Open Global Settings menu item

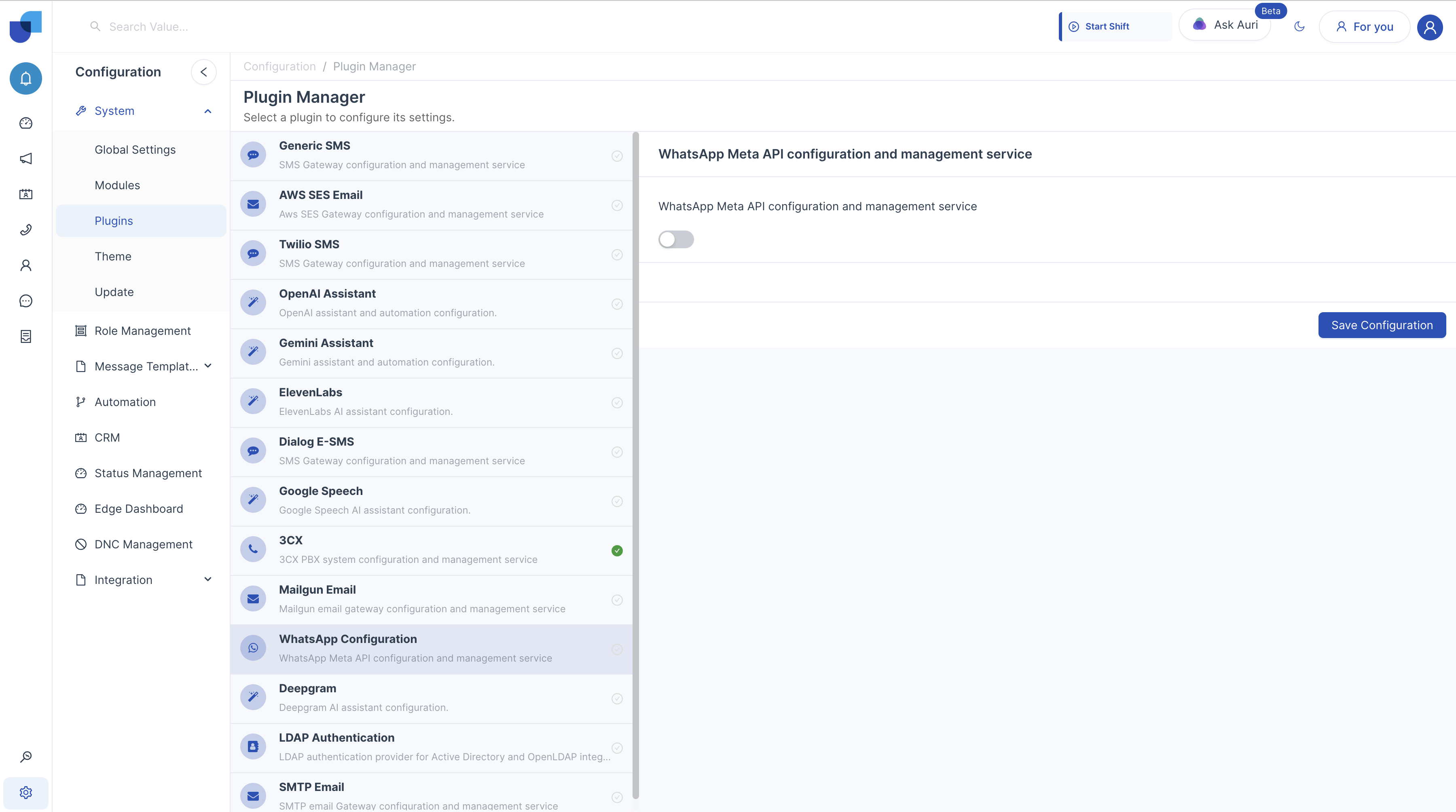coord(135,150)
